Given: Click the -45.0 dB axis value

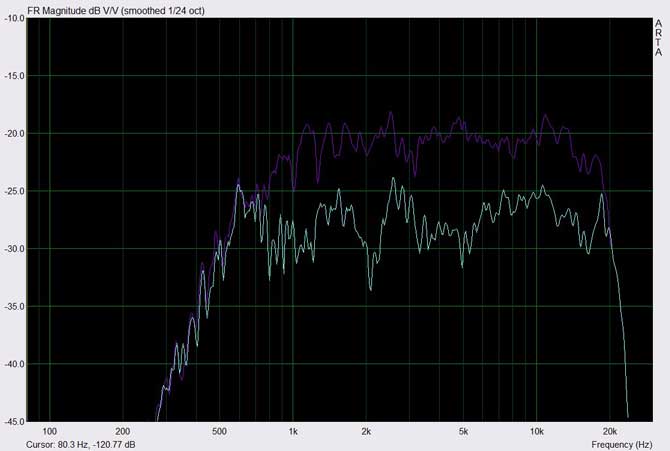Looking at the screenshot, I should click(x=14, y=422).
